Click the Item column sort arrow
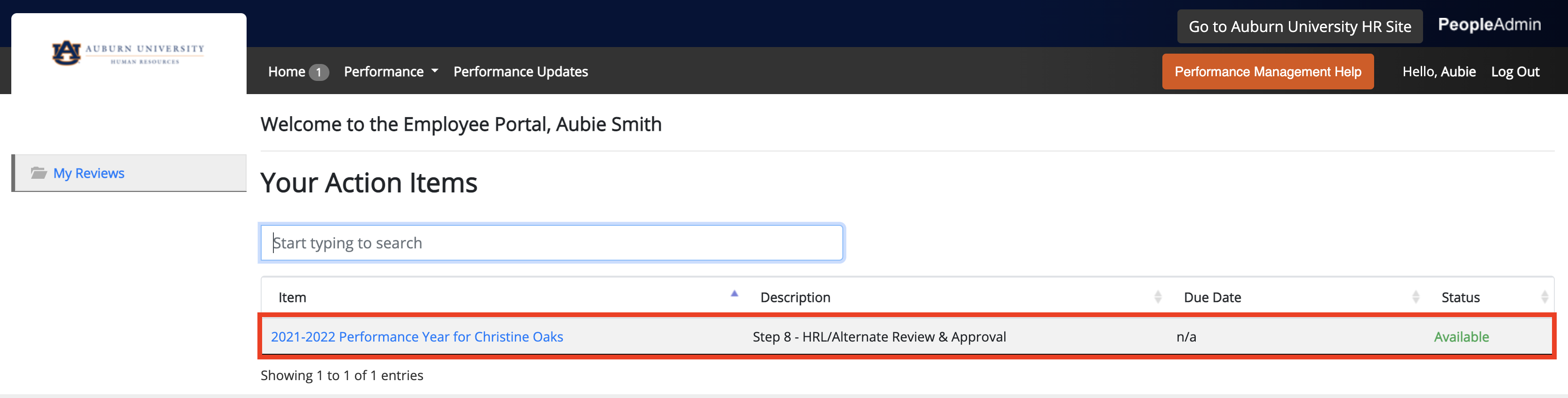This screenshot has height=398, width=1568. [x=734, y=294]
